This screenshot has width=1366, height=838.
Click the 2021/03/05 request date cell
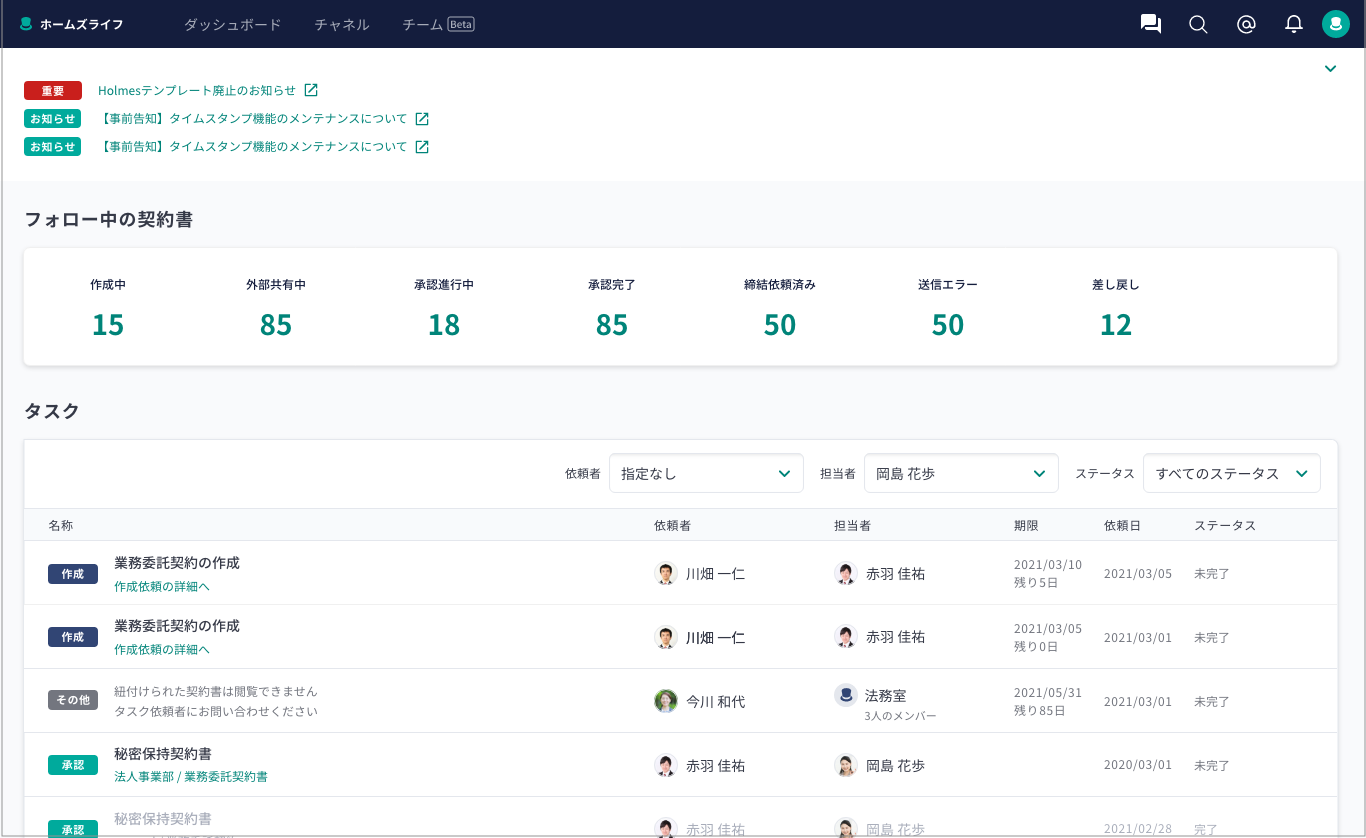pyautogui.click(x=1138, y=573)
